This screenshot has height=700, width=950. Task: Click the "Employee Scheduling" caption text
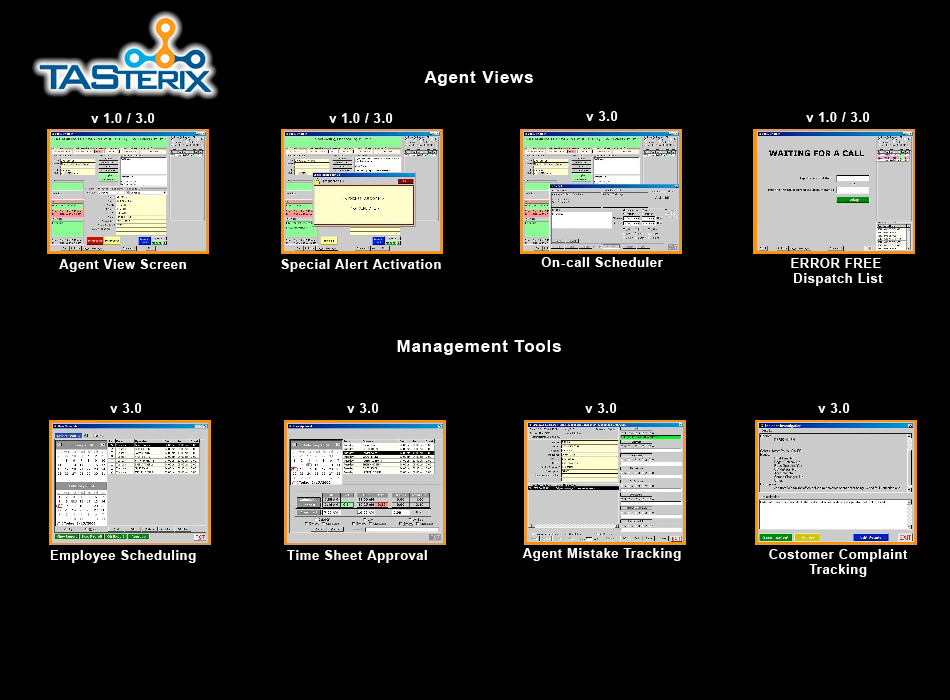pos(123,556)
